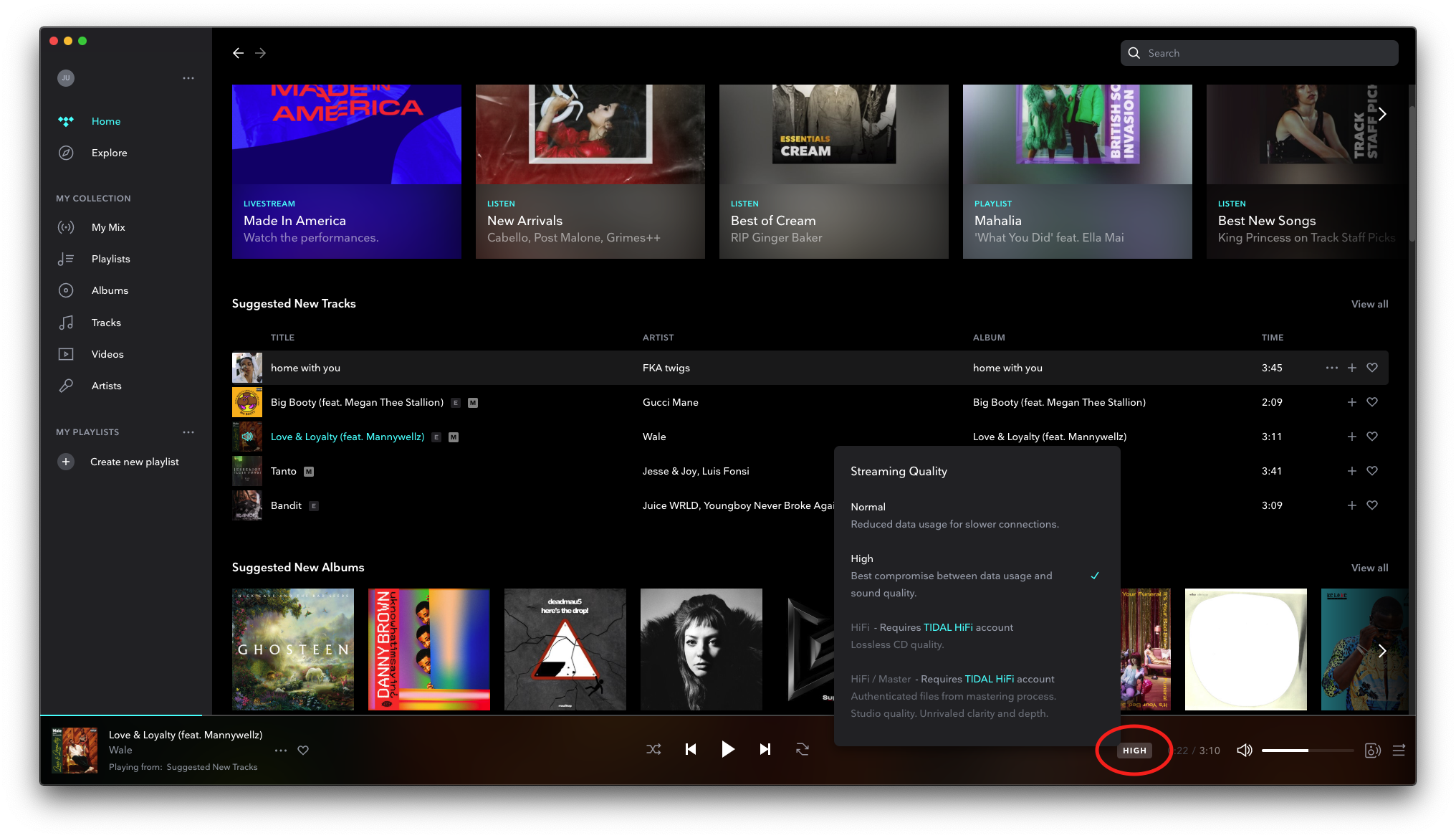Go forward with the right arrow
The height and width of the screenshot is (838, 1456).
(x=261, y=53)
